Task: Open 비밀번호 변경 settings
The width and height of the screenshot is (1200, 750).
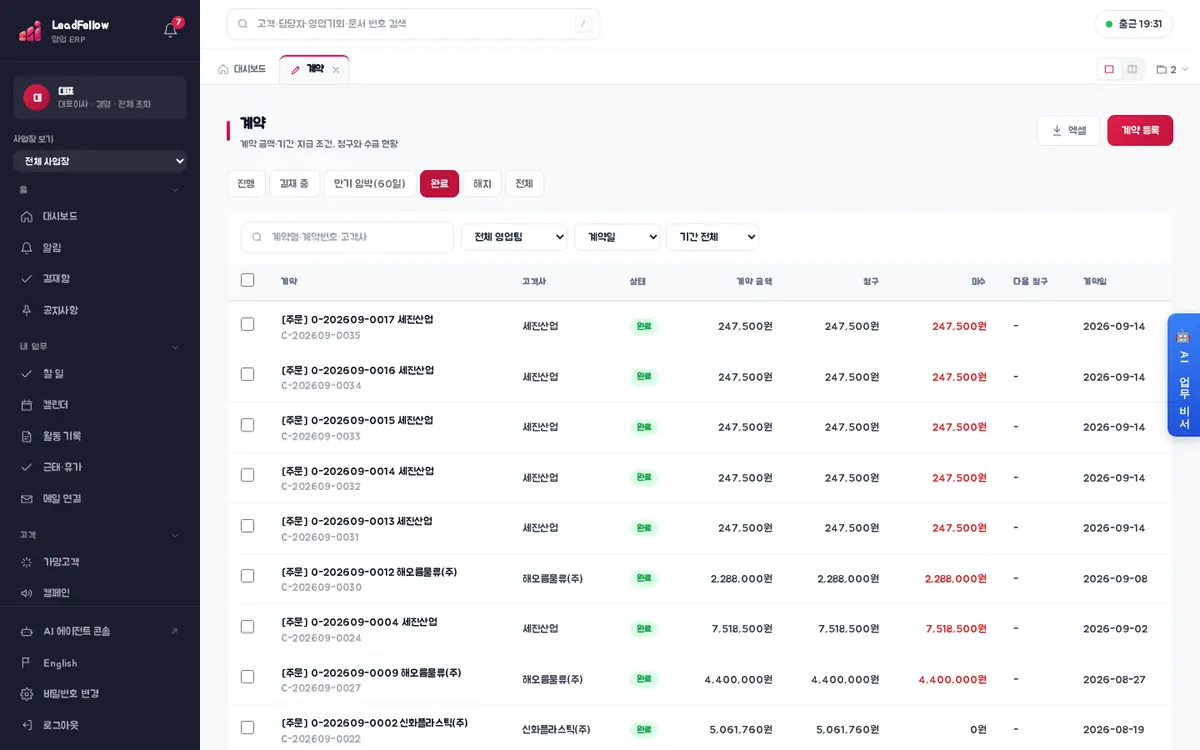Action: click(x=100, y=694)
